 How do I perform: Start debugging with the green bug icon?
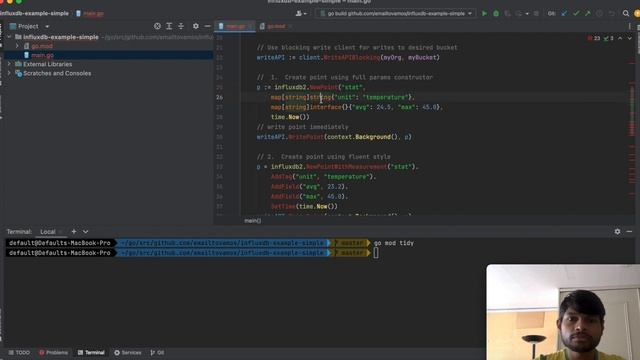(x=496, y=13)
